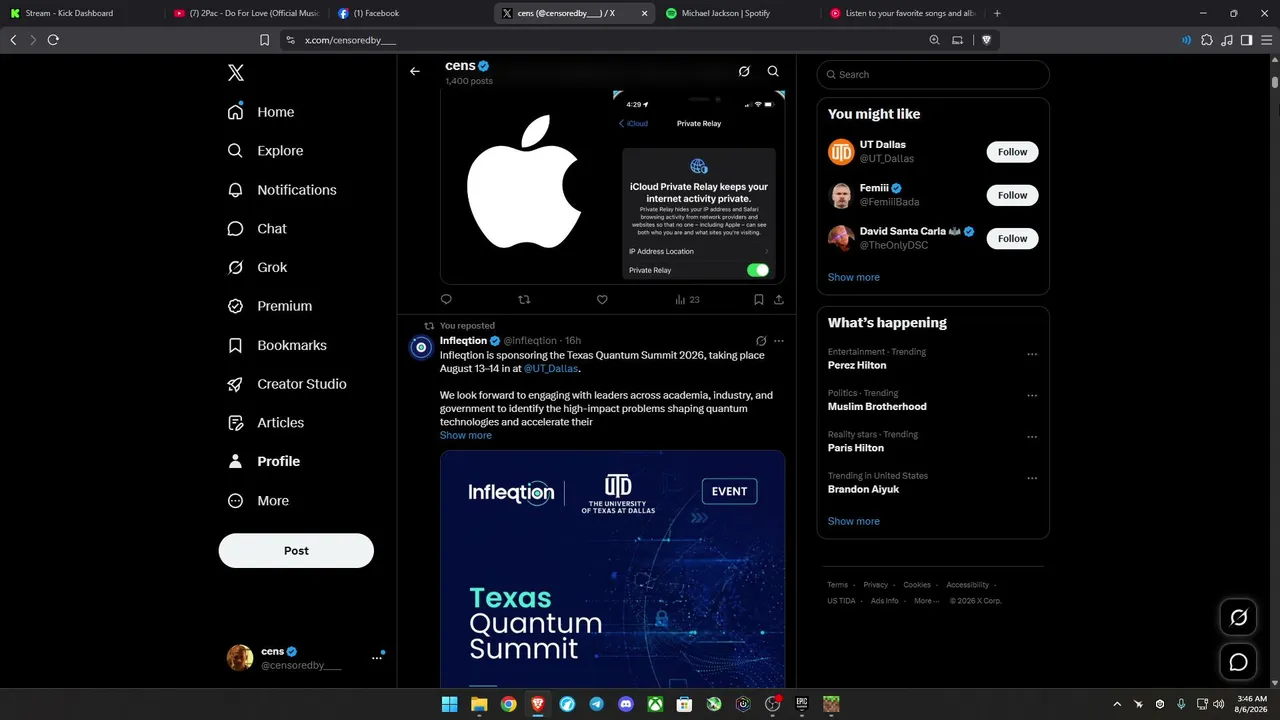Open more options on Infleqtion post
The image size is (1280, 720).
[x=779, y=341]
